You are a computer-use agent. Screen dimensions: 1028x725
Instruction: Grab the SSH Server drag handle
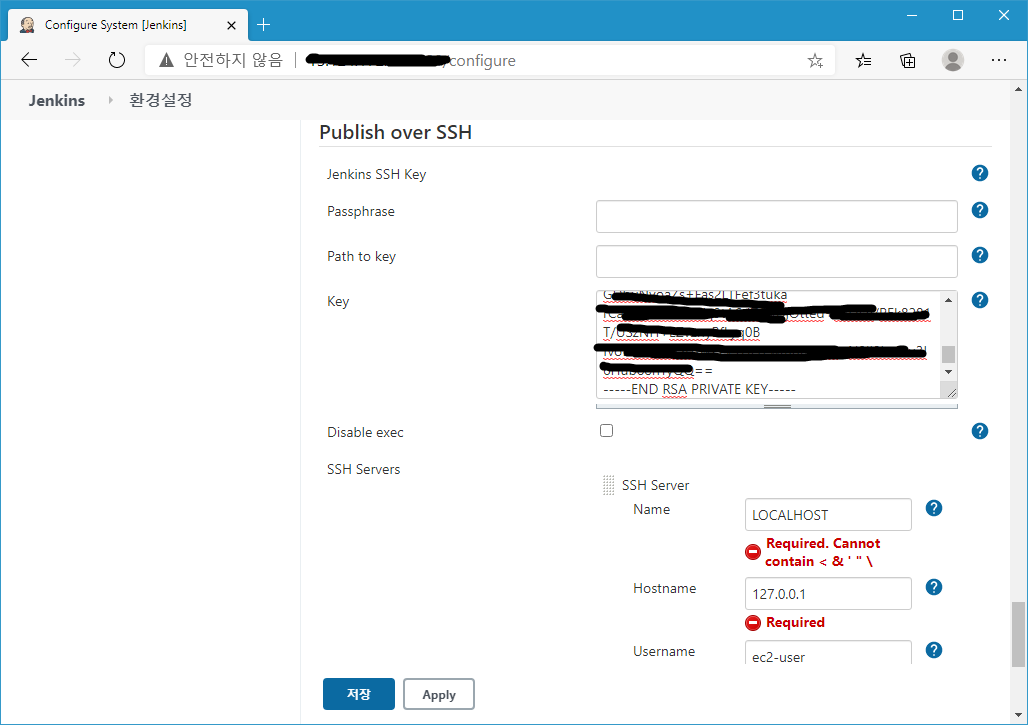click(608, 485)
